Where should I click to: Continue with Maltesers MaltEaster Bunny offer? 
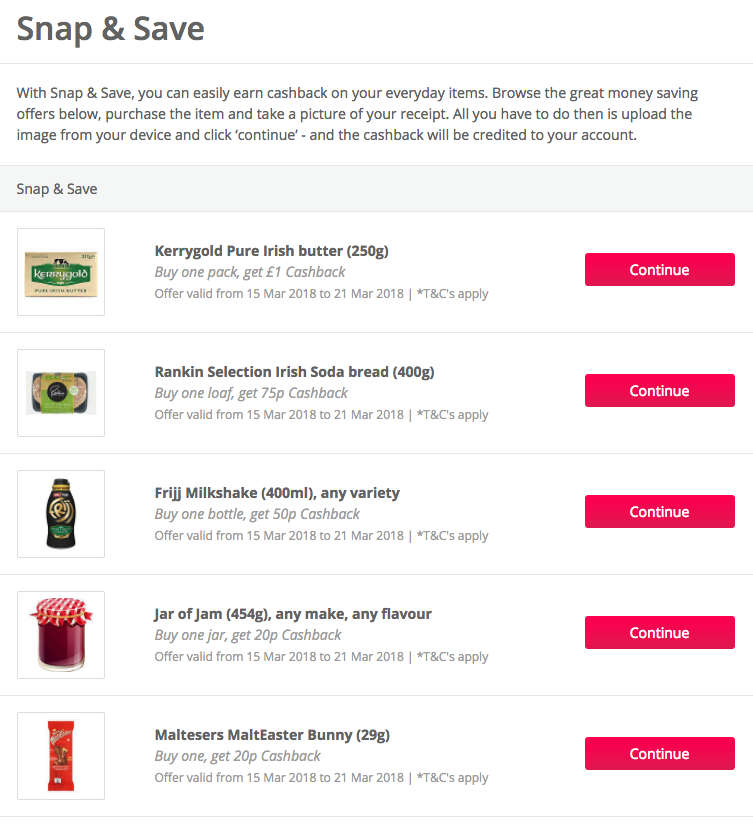[x=660, y=754]
